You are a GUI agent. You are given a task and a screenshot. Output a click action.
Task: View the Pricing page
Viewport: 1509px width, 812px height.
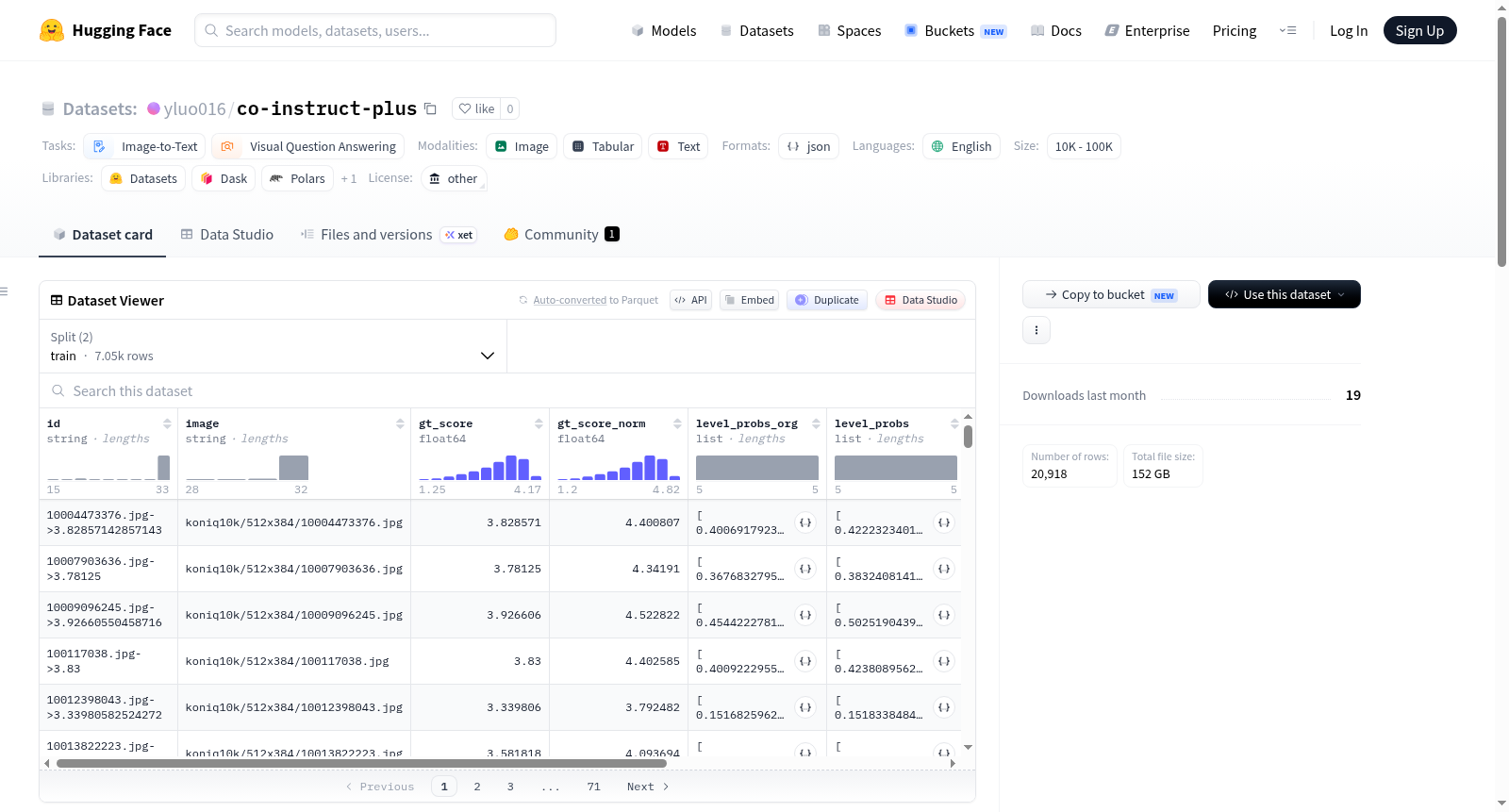tap(1235, 30)
